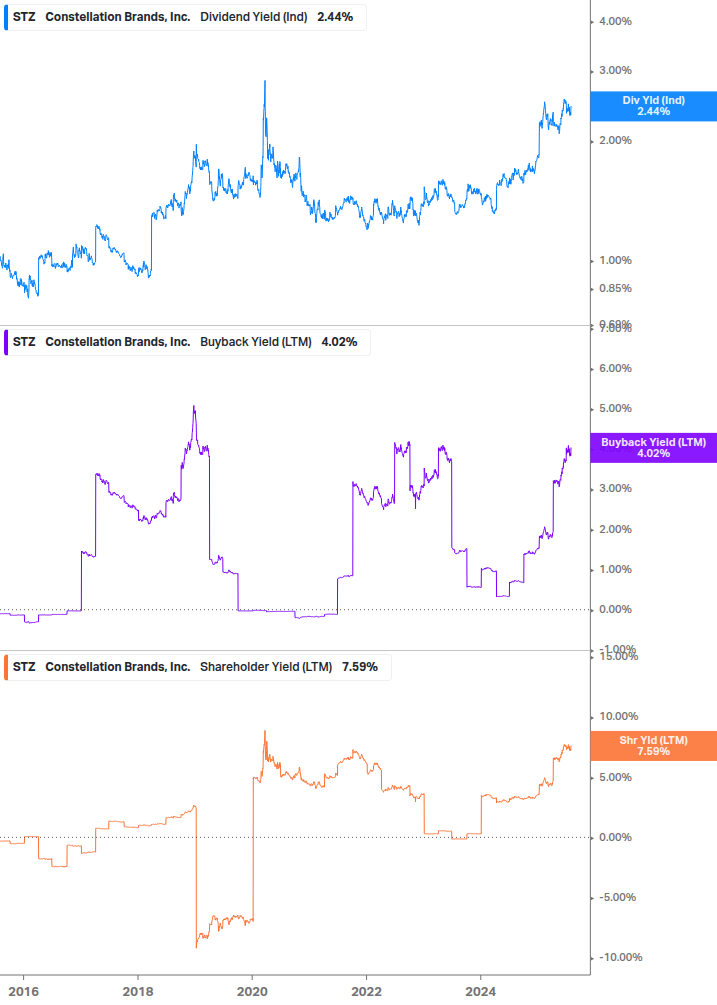Click STZ ticker in dividend yield legend

tap(24, 17)
